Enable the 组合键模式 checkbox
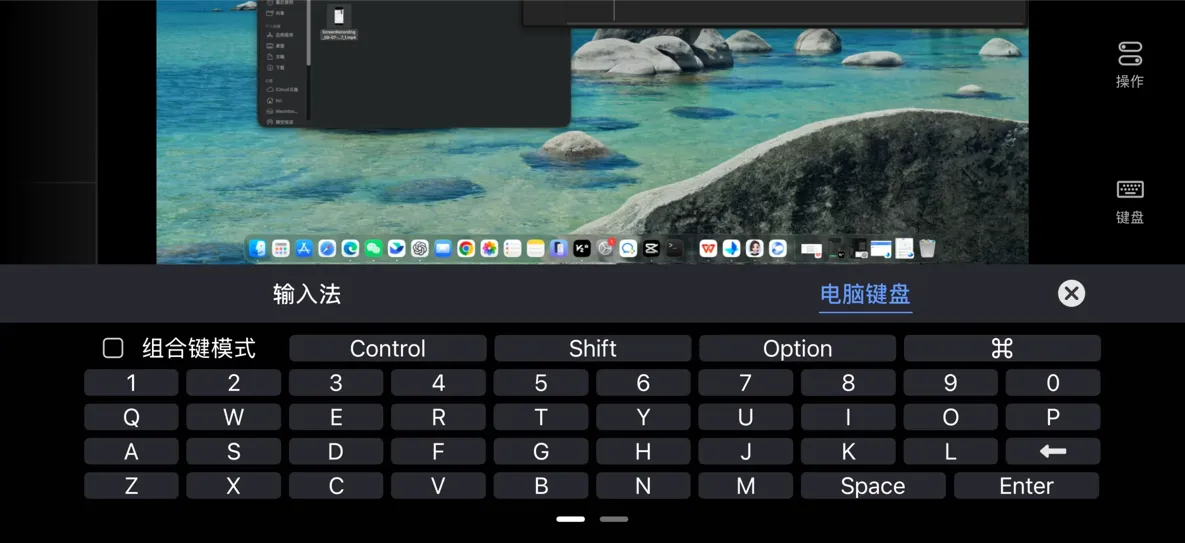Image resolution: width=1185 pixels, height=543 pixels. pyautogui.click(x=113, y=348)
